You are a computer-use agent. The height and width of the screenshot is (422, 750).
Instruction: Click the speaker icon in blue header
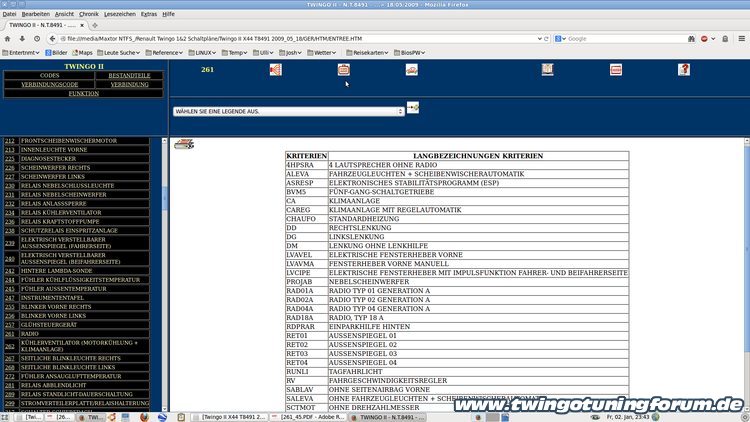pyautogui.click(x=275, y=70)
